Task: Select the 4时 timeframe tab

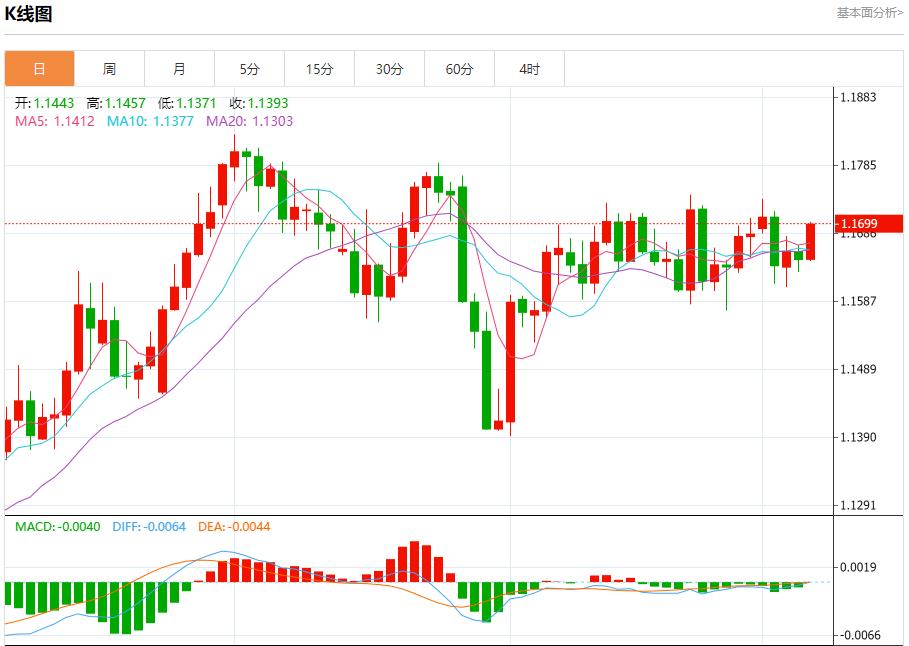Action: click(x=530, y=68)
